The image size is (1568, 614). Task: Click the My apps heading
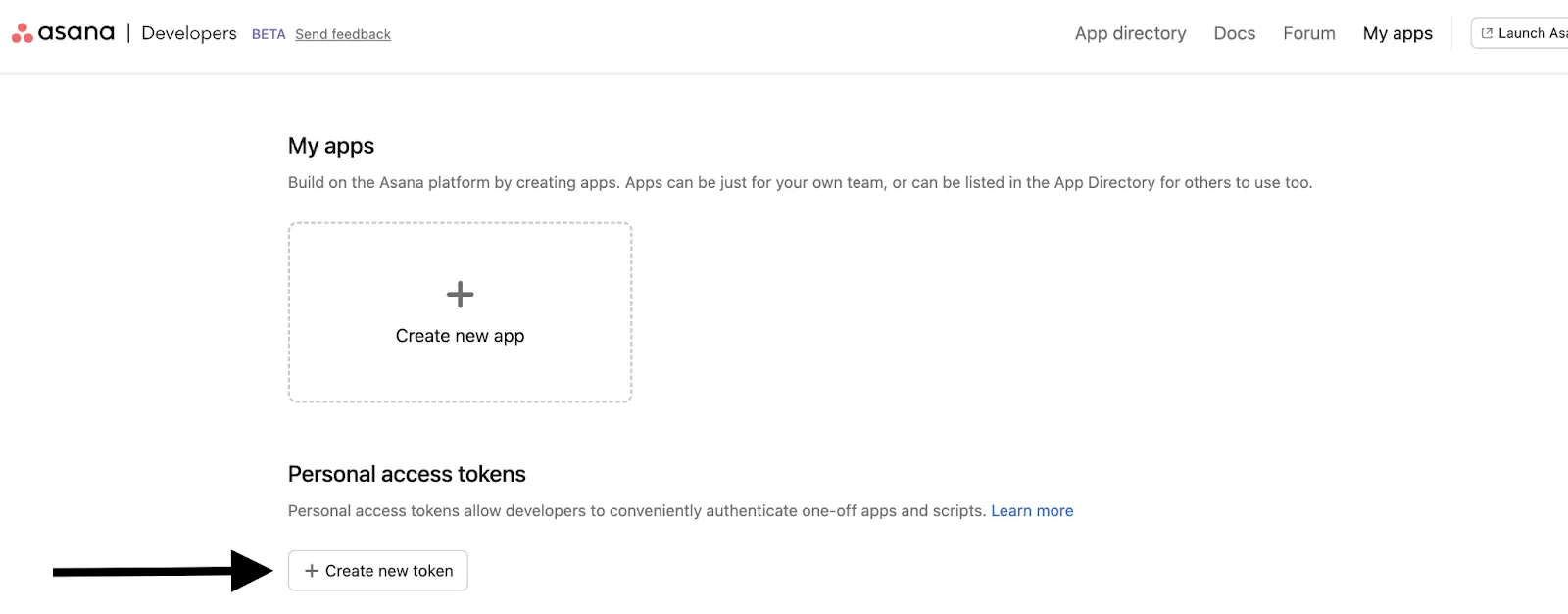click(x=331, y=146)
